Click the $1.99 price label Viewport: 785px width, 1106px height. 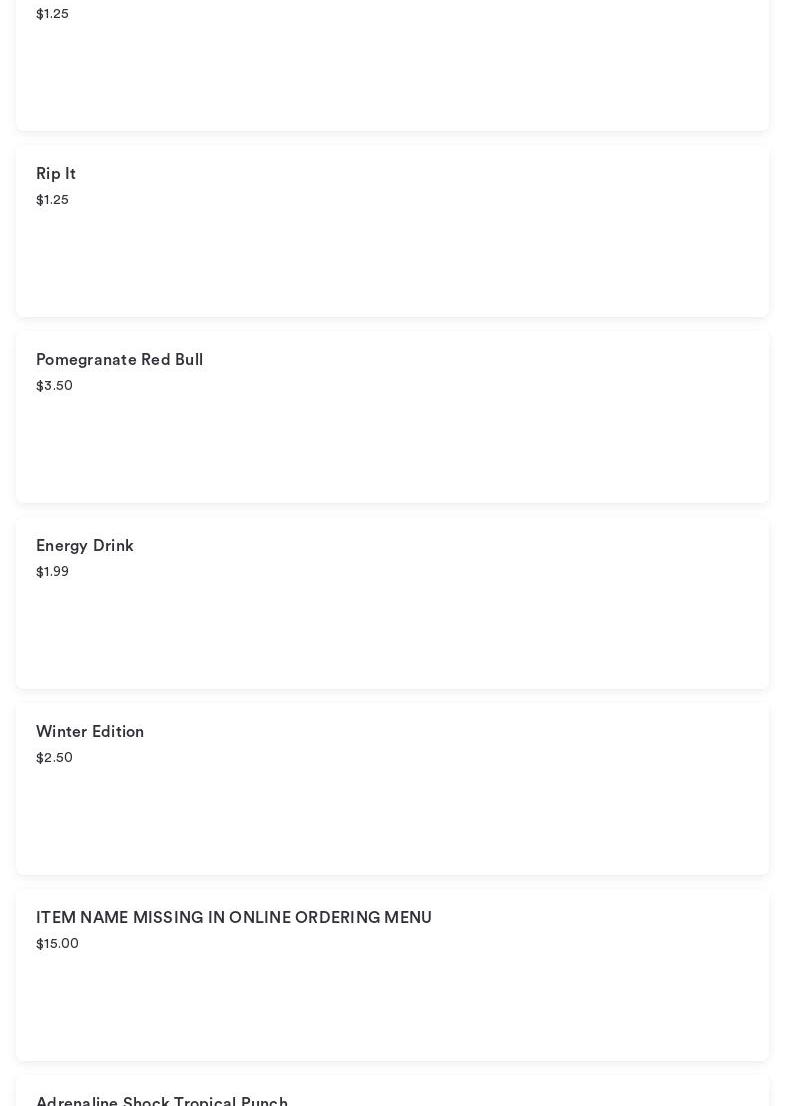(x=52, y=572)
